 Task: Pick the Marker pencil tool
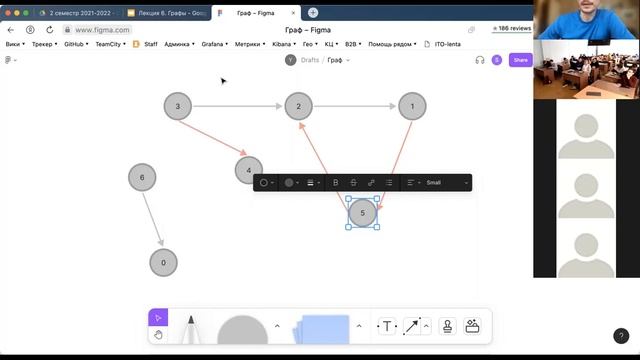(x=191, y=329)
